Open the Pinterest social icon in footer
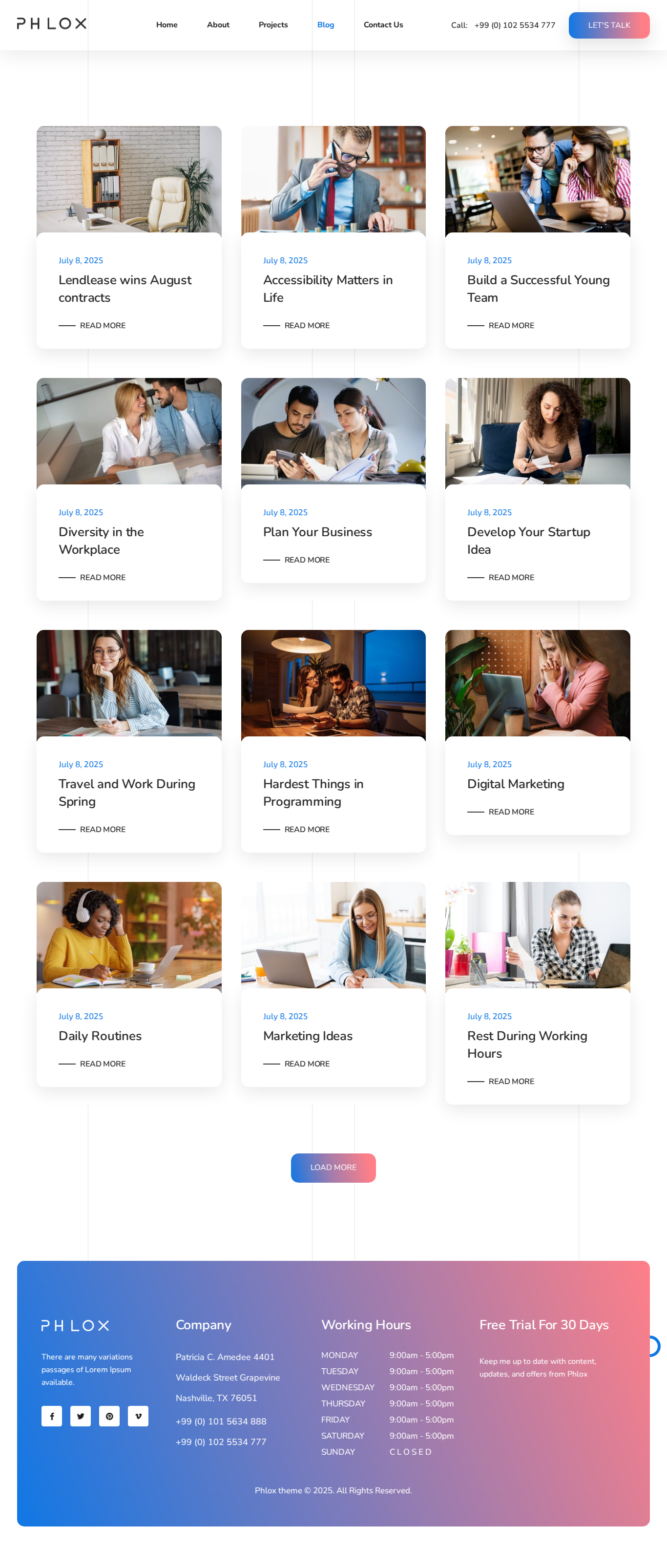Image resolution: width=667 pixels, height=1568 pixels. 109,1416
